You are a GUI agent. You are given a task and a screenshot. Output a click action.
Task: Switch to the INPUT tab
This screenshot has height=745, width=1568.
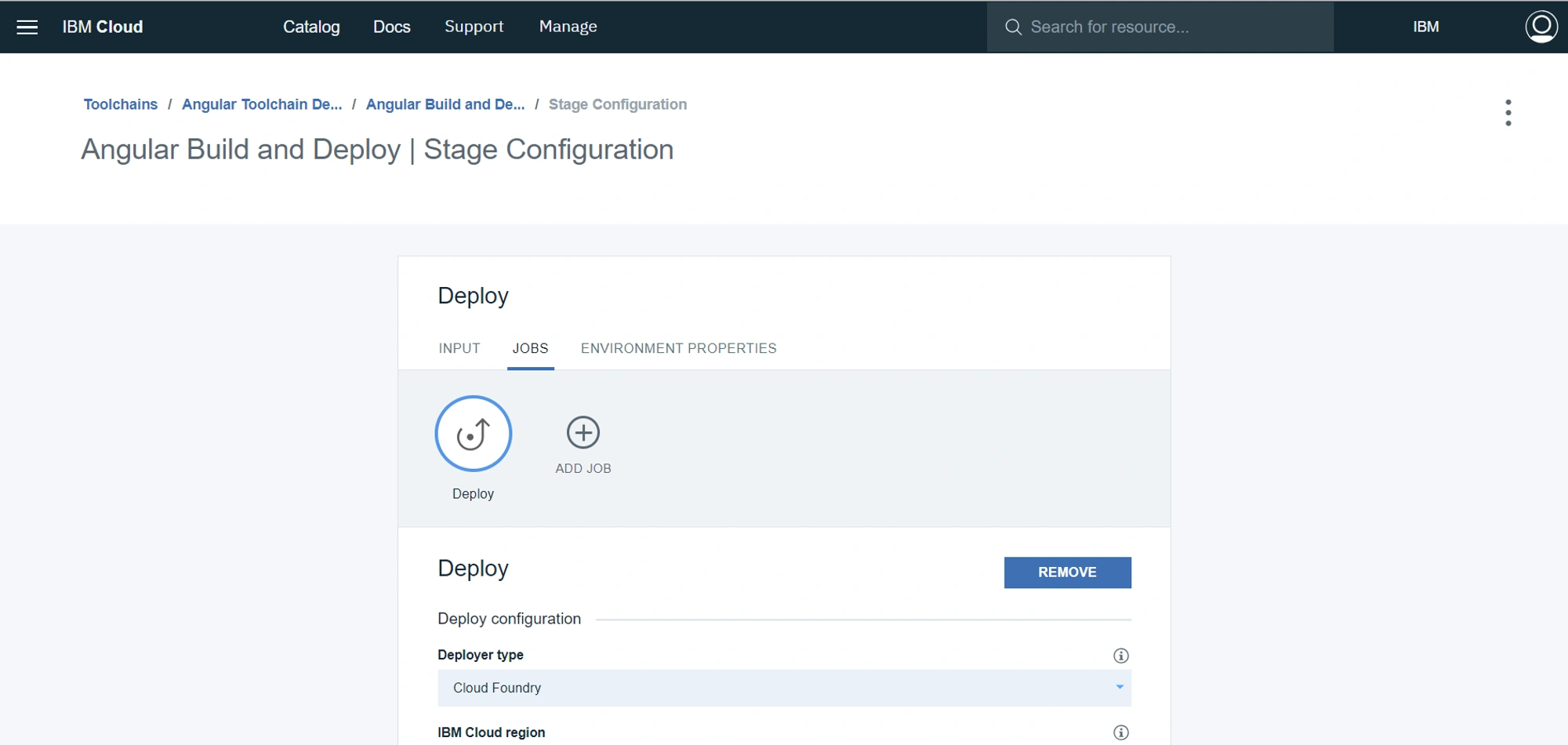point(459,348)
